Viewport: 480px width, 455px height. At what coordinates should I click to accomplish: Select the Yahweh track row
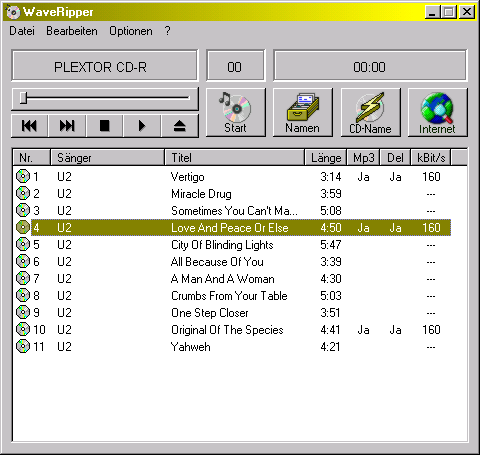point(241,347)
